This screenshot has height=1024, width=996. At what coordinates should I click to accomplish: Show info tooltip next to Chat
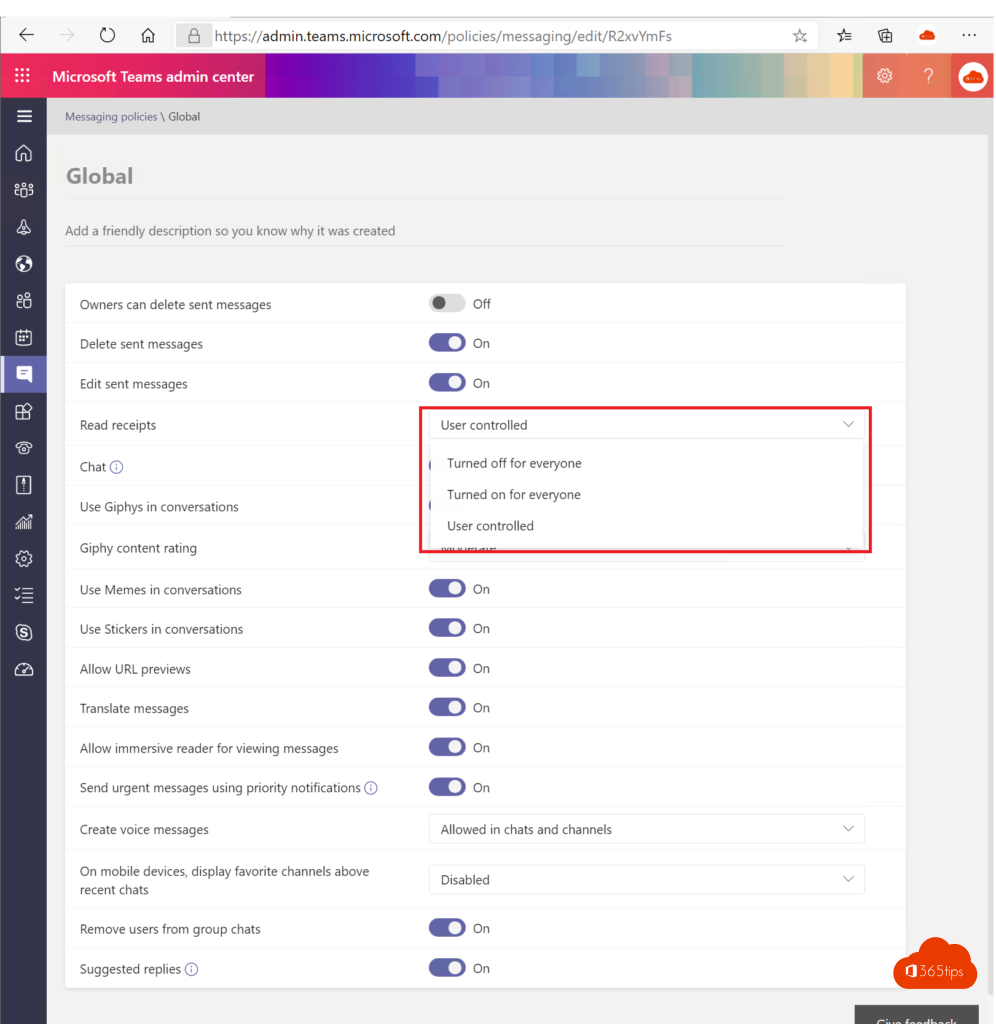click(x=116, y=467)
